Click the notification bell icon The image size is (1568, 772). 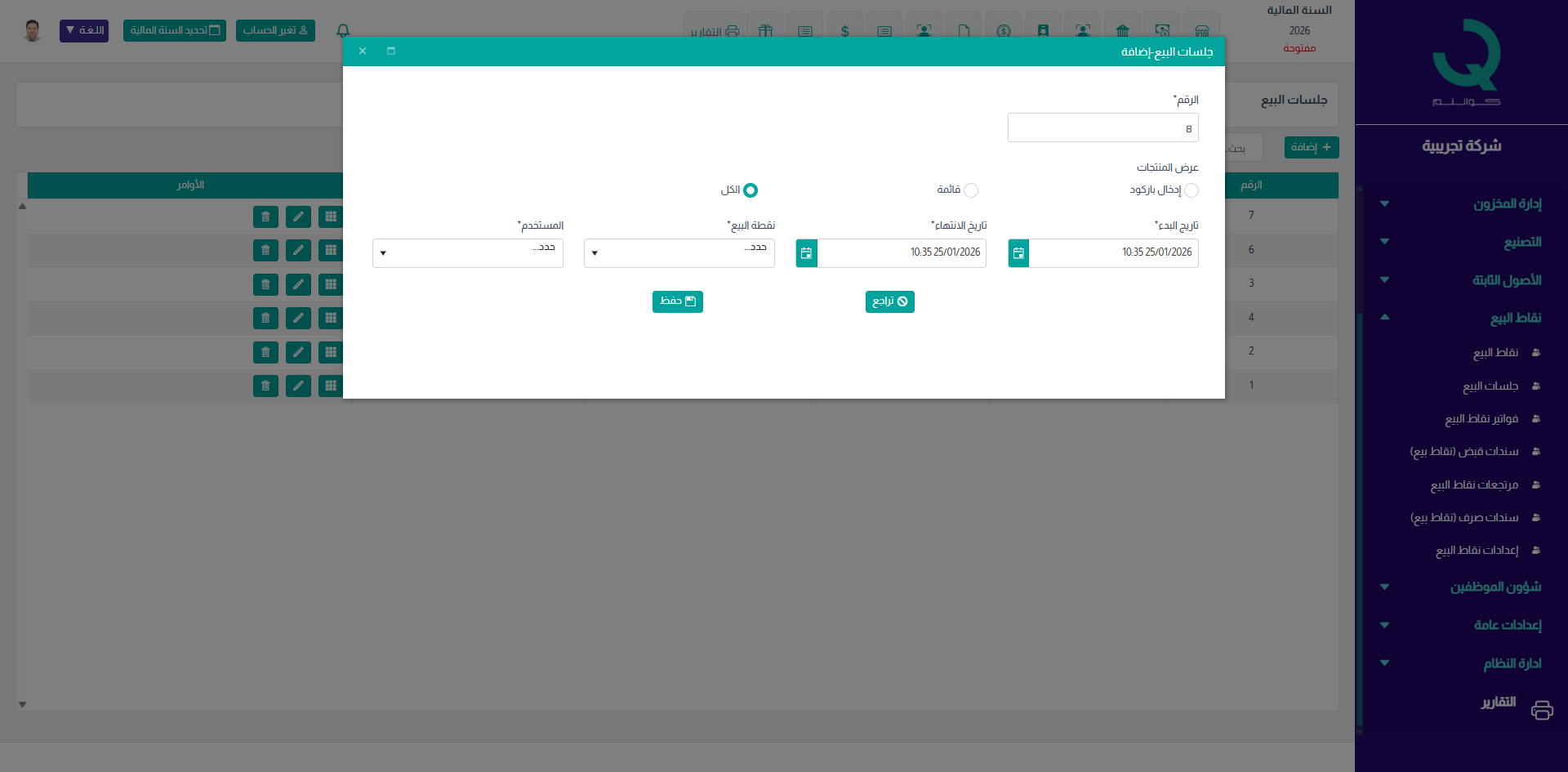343,31
